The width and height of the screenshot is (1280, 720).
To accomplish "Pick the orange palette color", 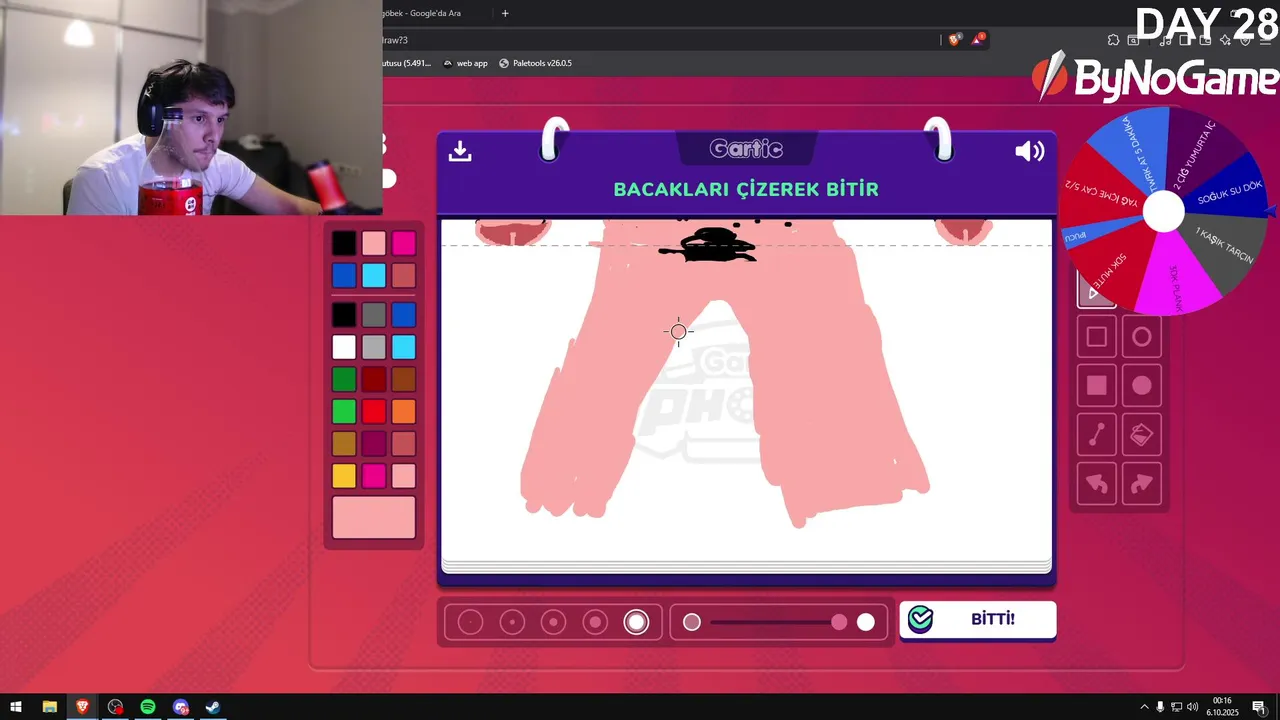I will pos(403,411).
